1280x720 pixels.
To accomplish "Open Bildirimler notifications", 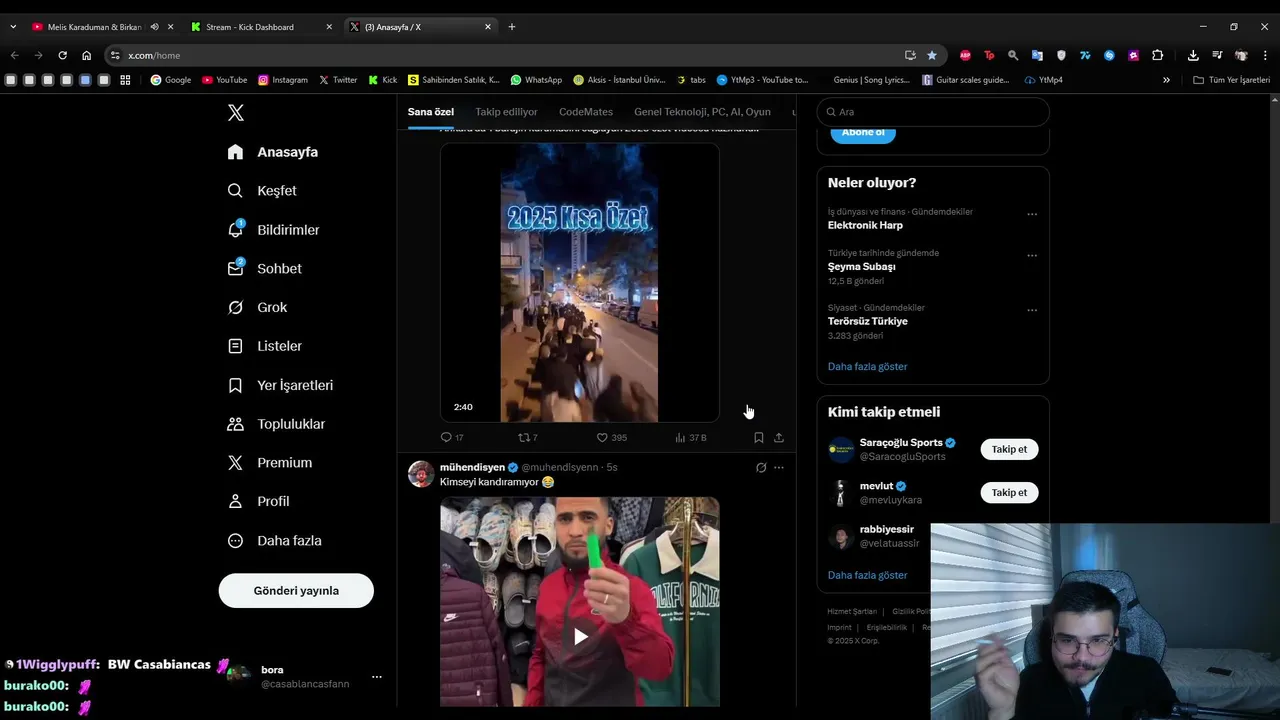I will [x=273, y=230].
